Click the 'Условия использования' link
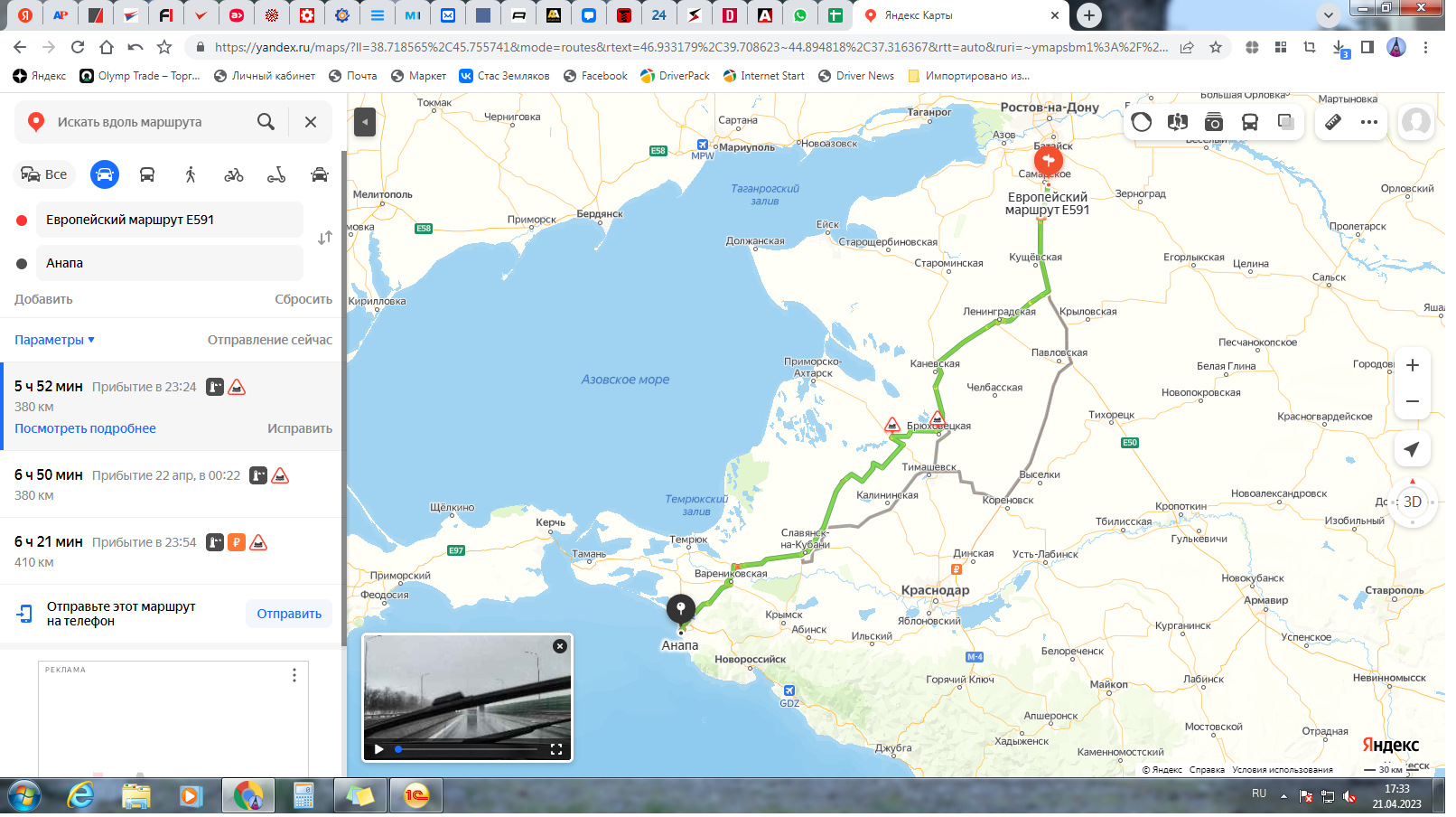The image size is (1456, 817). pyautogui.click(x=1283, y=770)
